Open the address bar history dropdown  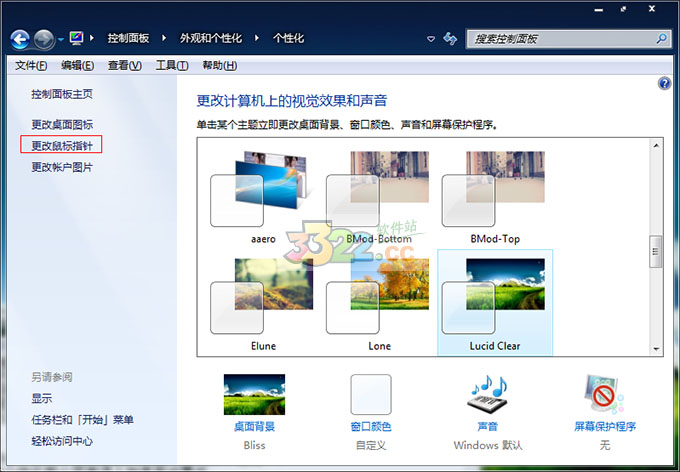coord(431,39)
